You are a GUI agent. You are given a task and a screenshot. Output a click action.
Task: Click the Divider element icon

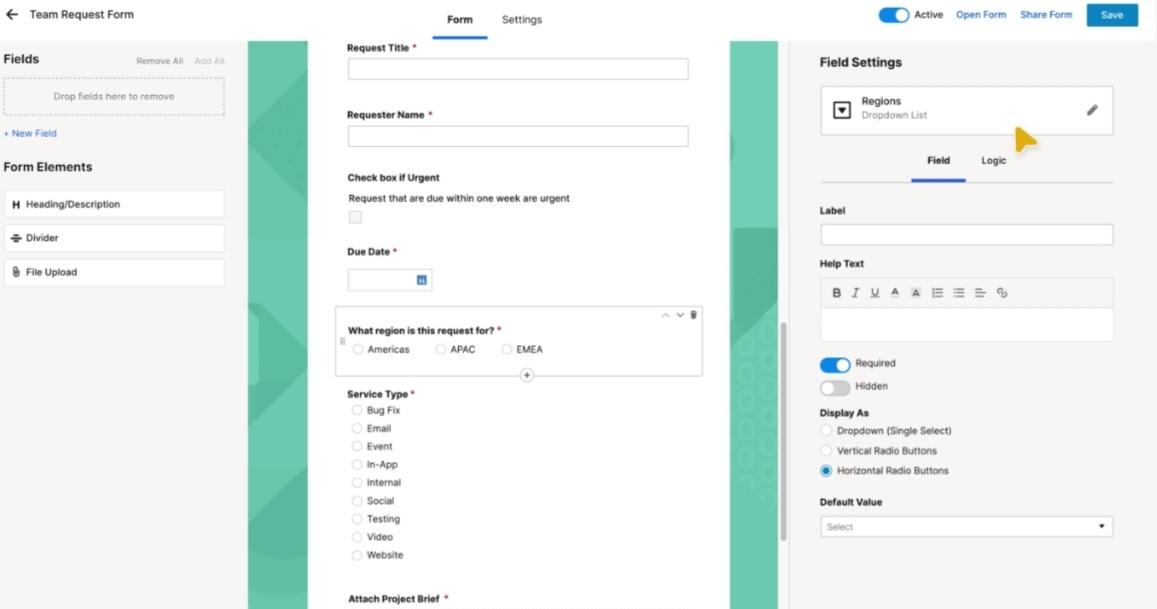tap(15, 238)
